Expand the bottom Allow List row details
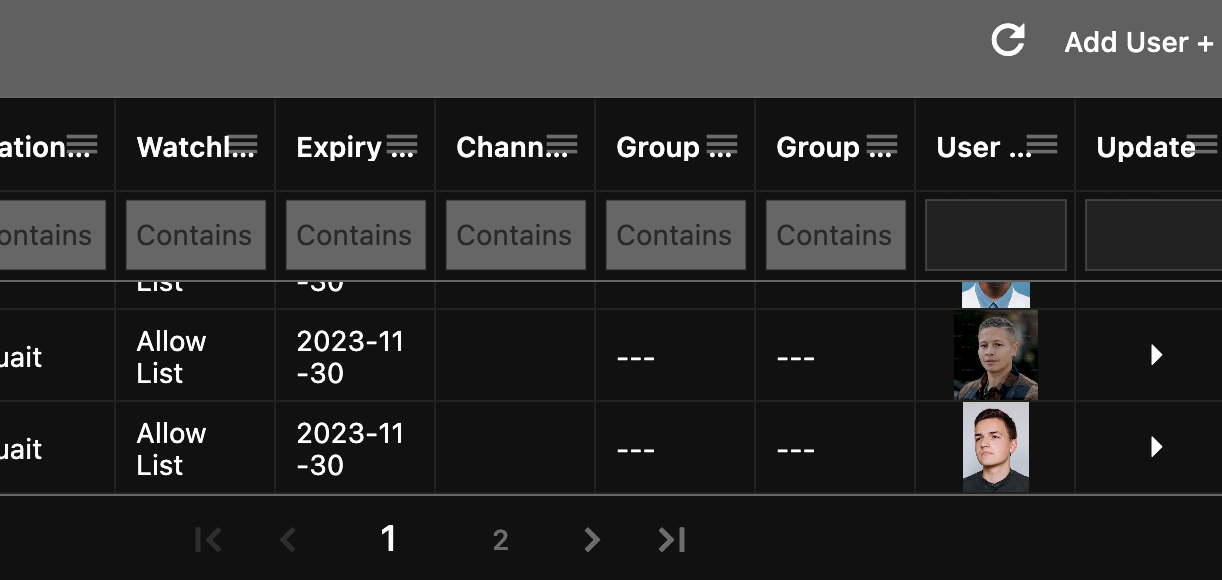This screenshot has width=1222, height=580. click(1156, 447)
